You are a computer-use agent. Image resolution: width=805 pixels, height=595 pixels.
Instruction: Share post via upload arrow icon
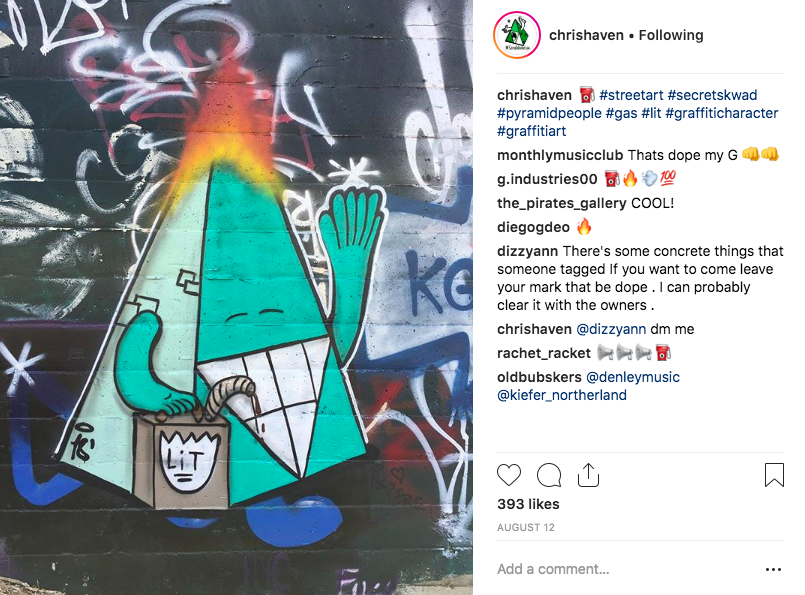[x=588, y=474]
